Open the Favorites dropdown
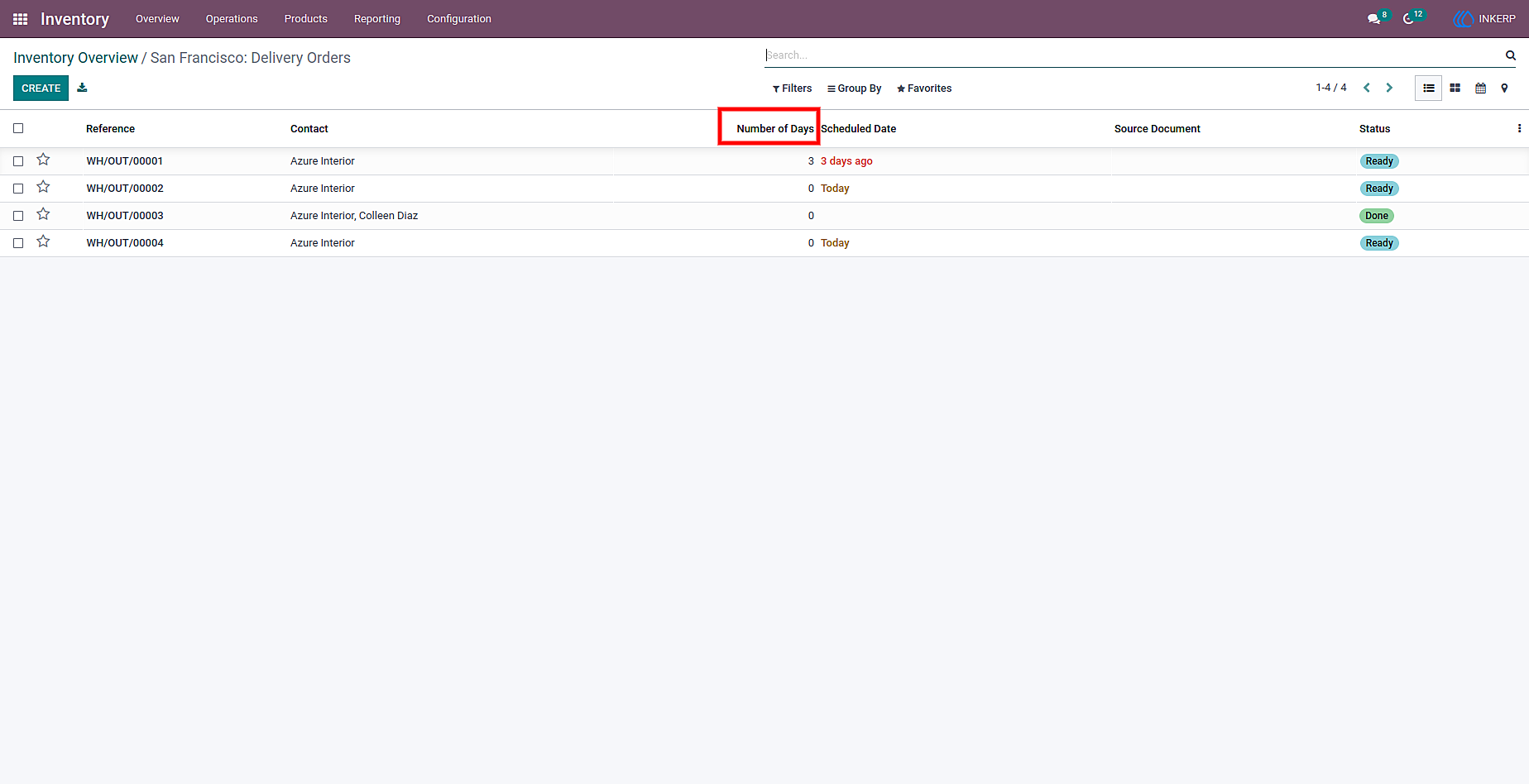 coord(924,88)
